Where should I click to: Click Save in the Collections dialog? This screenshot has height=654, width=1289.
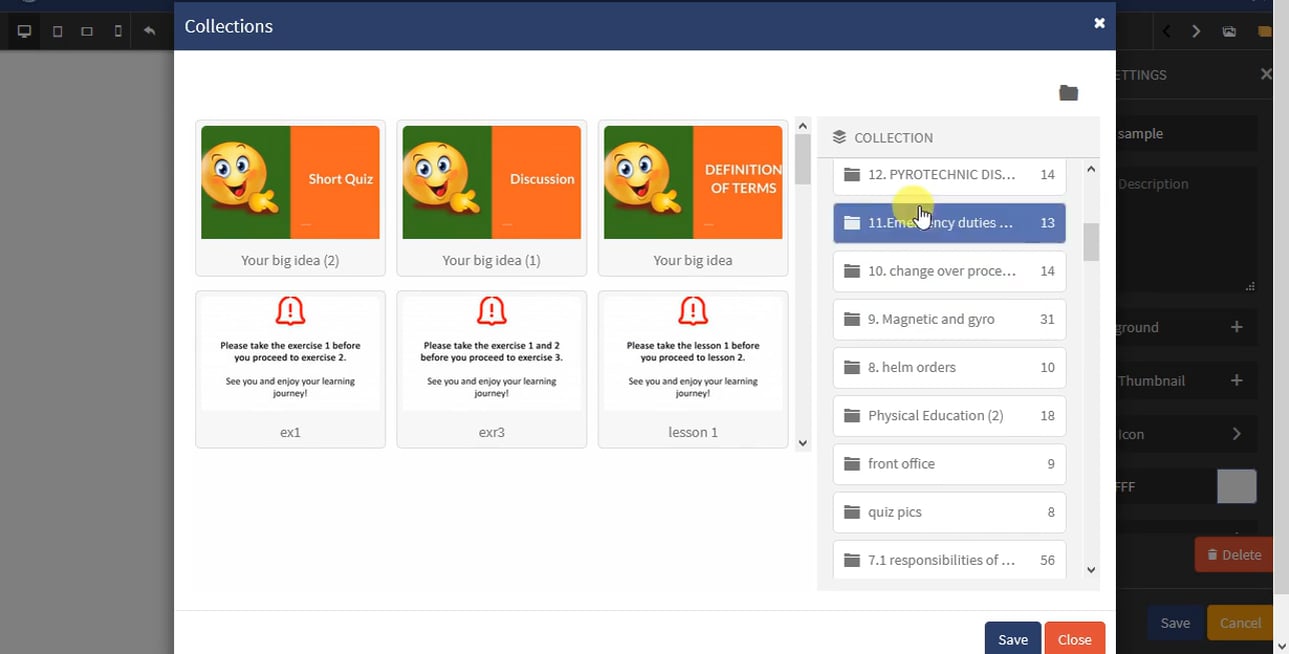[1013, 639]
